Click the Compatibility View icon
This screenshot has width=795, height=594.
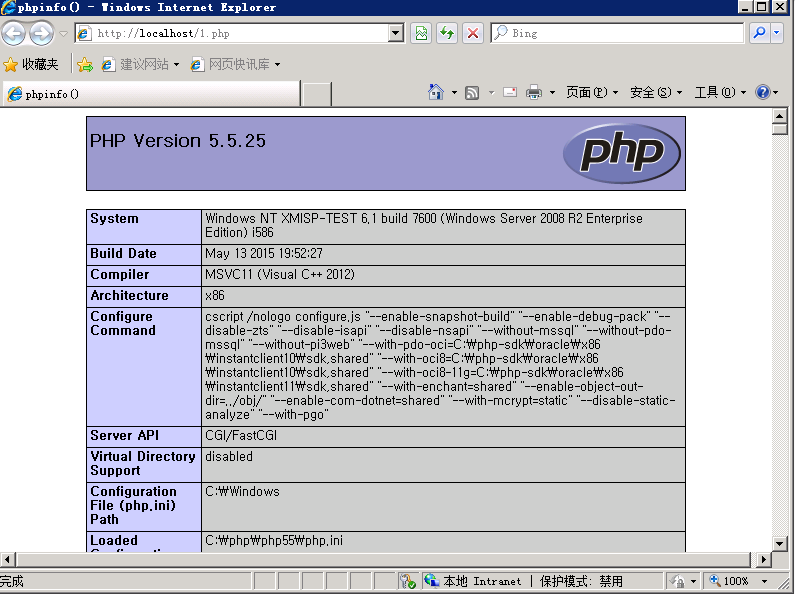tap(421, 33)
